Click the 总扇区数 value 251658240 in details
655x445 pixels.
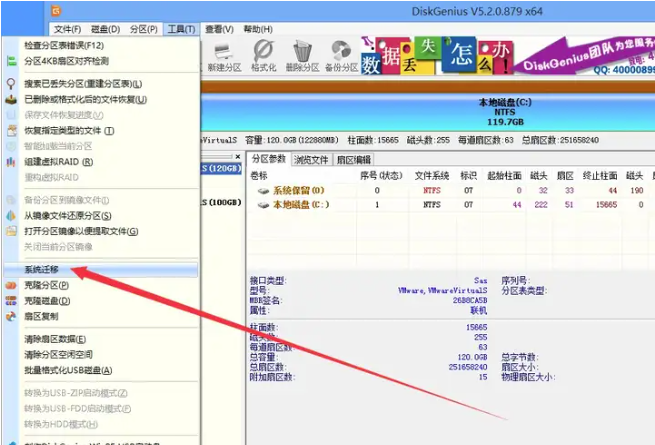(468, 367)
